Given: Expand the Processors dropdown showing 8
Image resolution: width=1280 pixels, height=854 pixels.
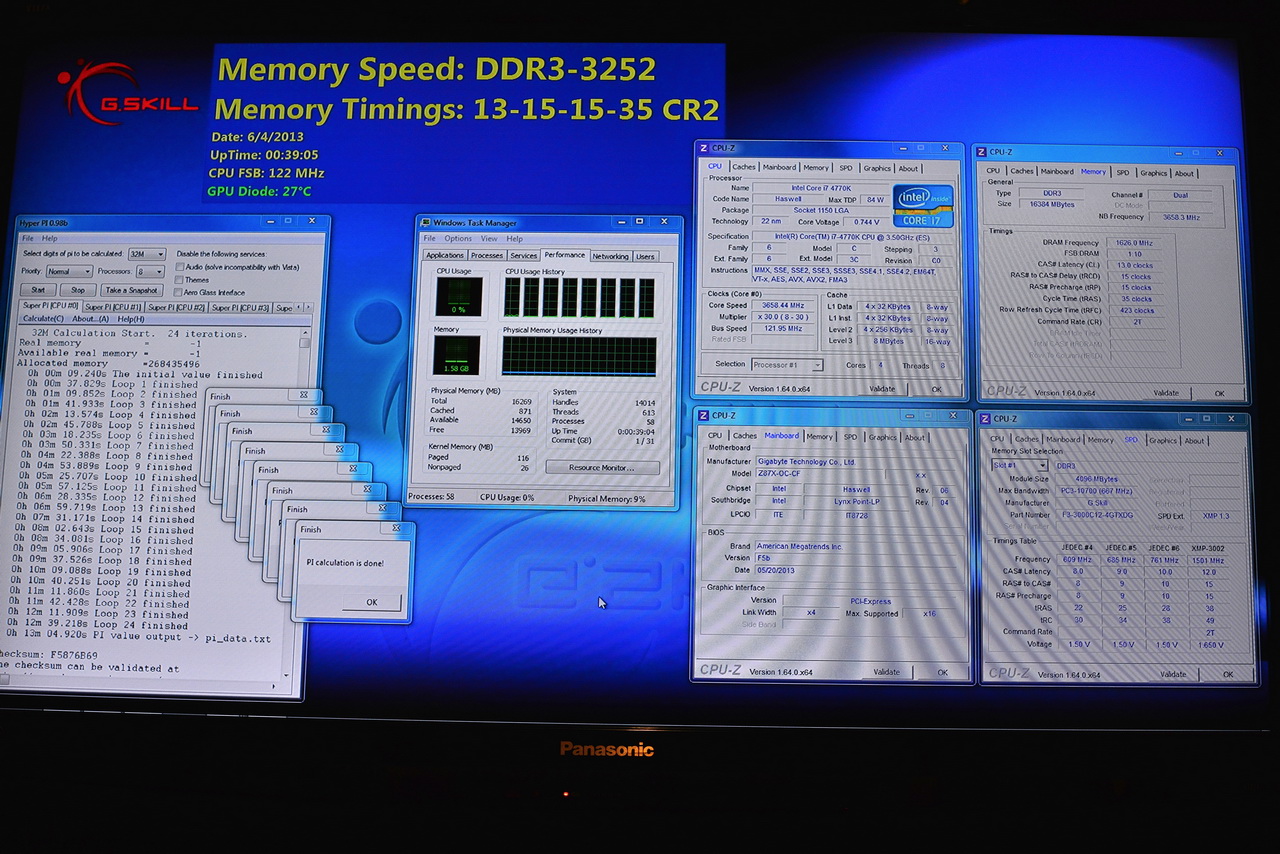Looking at the screenshot, I should pos(150,271).
